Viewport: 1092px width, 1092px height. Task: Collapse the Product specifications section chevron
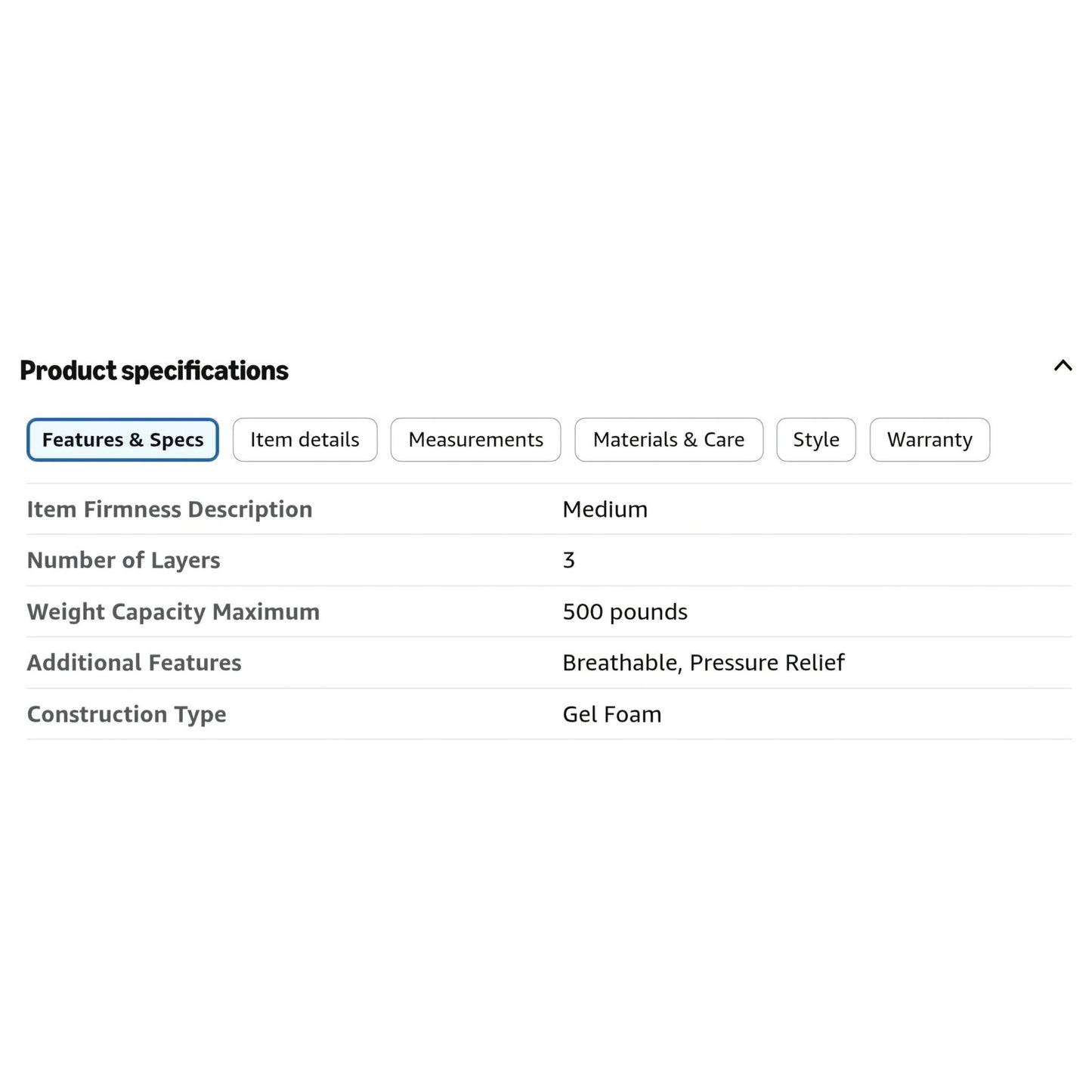tap(1063, 366)
